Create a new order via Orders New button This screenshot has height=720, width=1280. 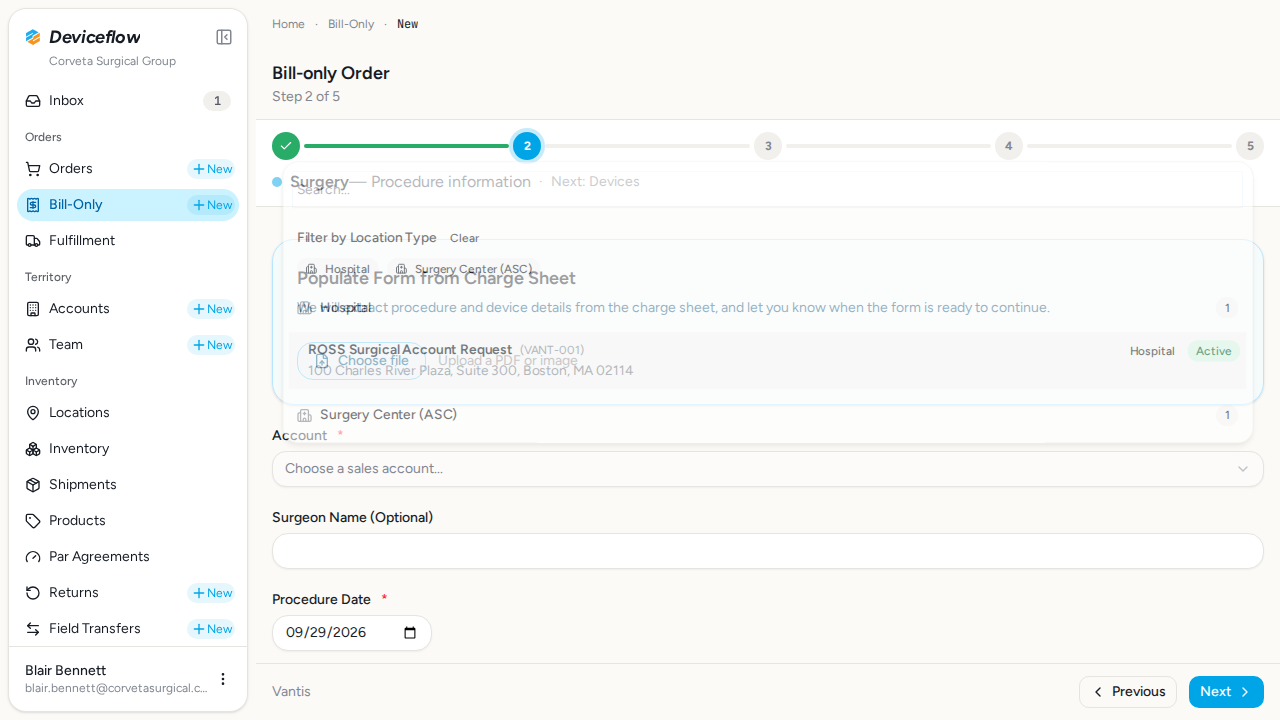(x=212, y=169)
